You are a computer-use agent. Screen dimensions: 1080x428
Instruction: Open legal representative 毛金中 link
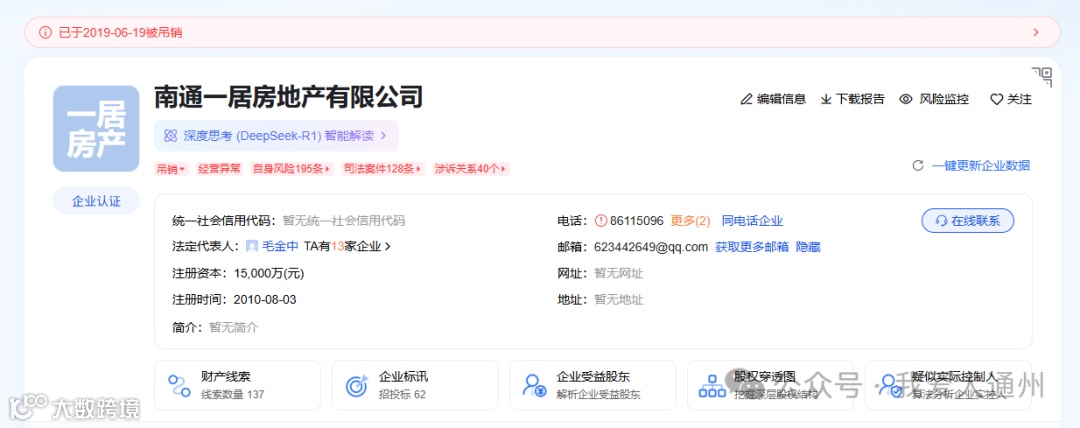(x=280, y=246)
